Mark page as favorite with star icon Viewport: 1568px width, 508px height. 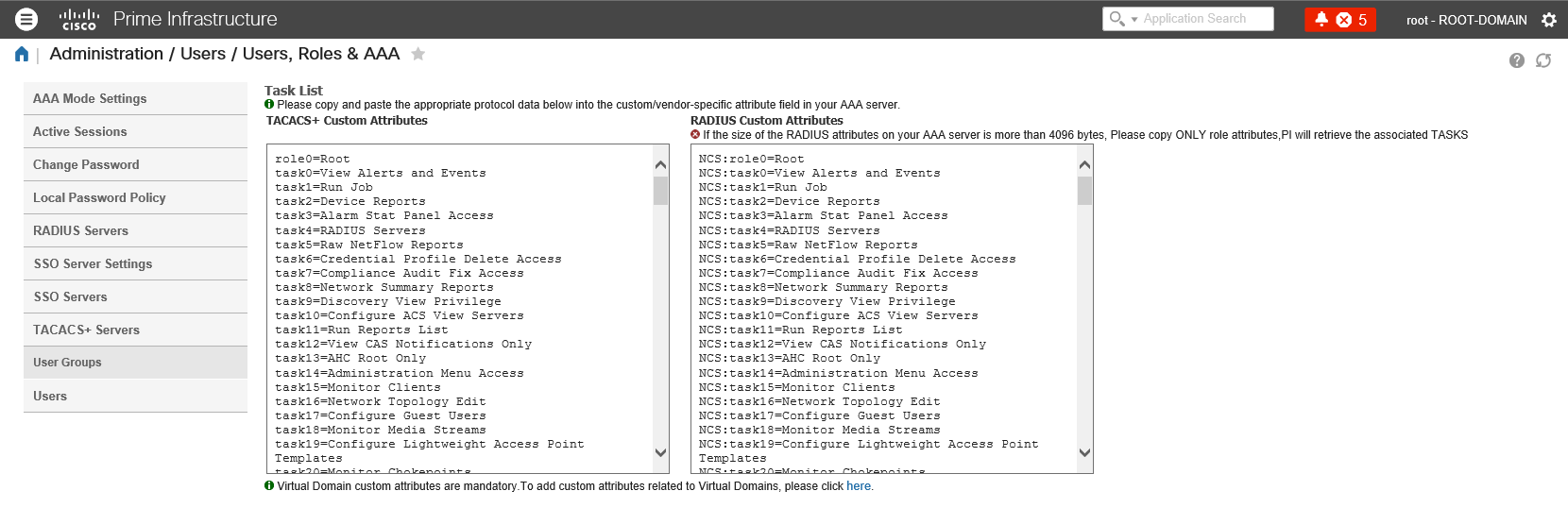(418, 54)
